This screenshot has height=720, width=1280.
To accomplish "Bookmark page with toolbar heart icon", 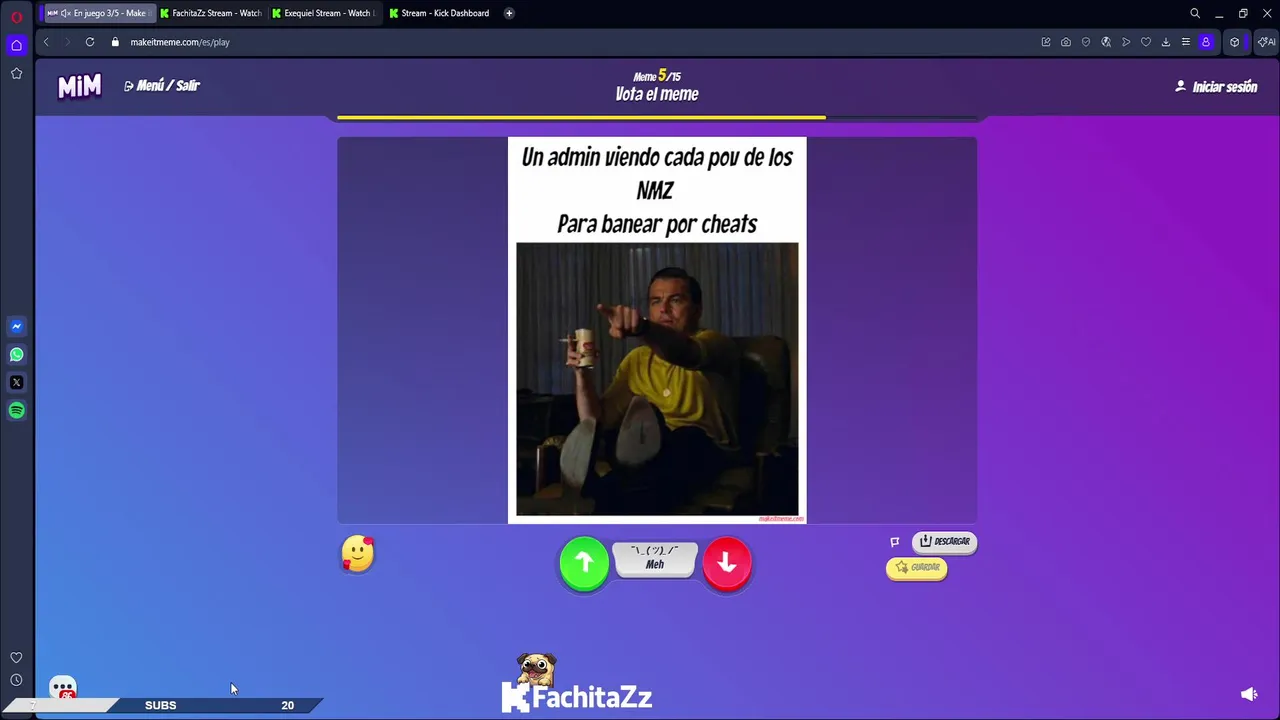I will pyautogui.click(x=1146, y=42).
